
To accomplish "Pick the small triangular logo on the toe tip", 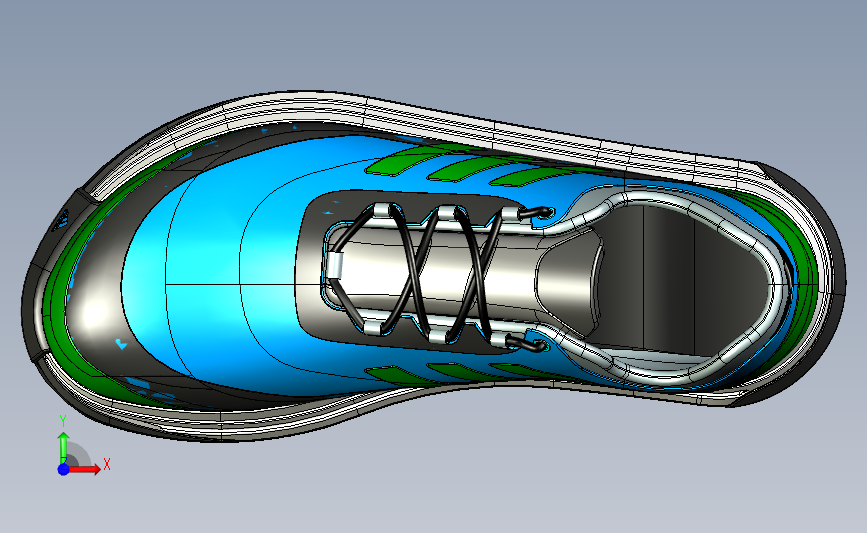I will click(x=60, y=220).
